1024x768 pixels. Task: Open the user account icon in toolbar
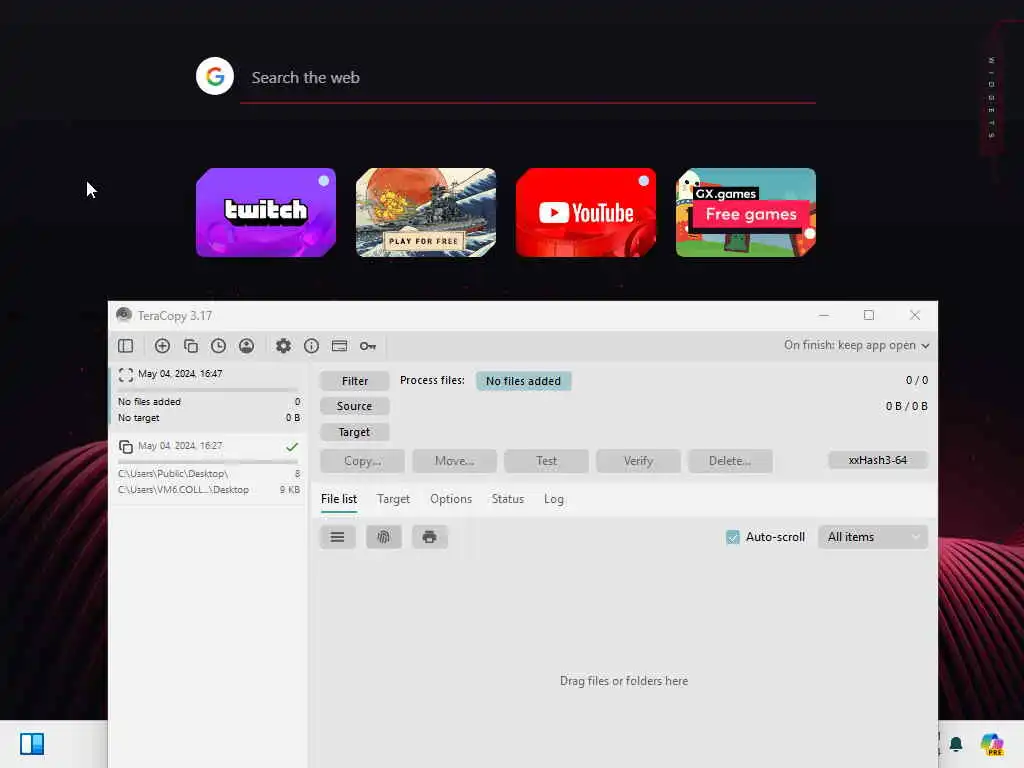pos(246,345)
